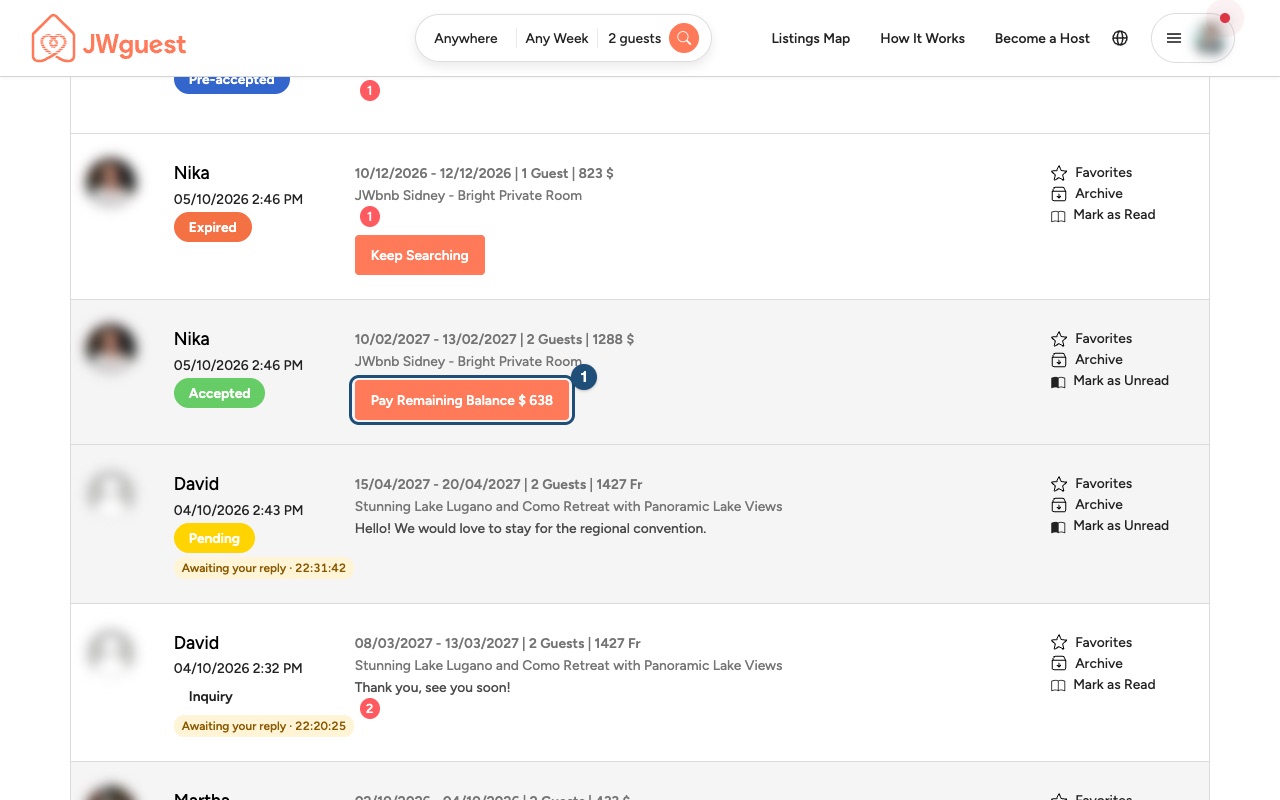Viewport: 1280px width, 800px height.
Task: Click '10/02/2027 - 13/02/2027 | 2 Guests | 1288 $' line
Action: pos(495,339)
